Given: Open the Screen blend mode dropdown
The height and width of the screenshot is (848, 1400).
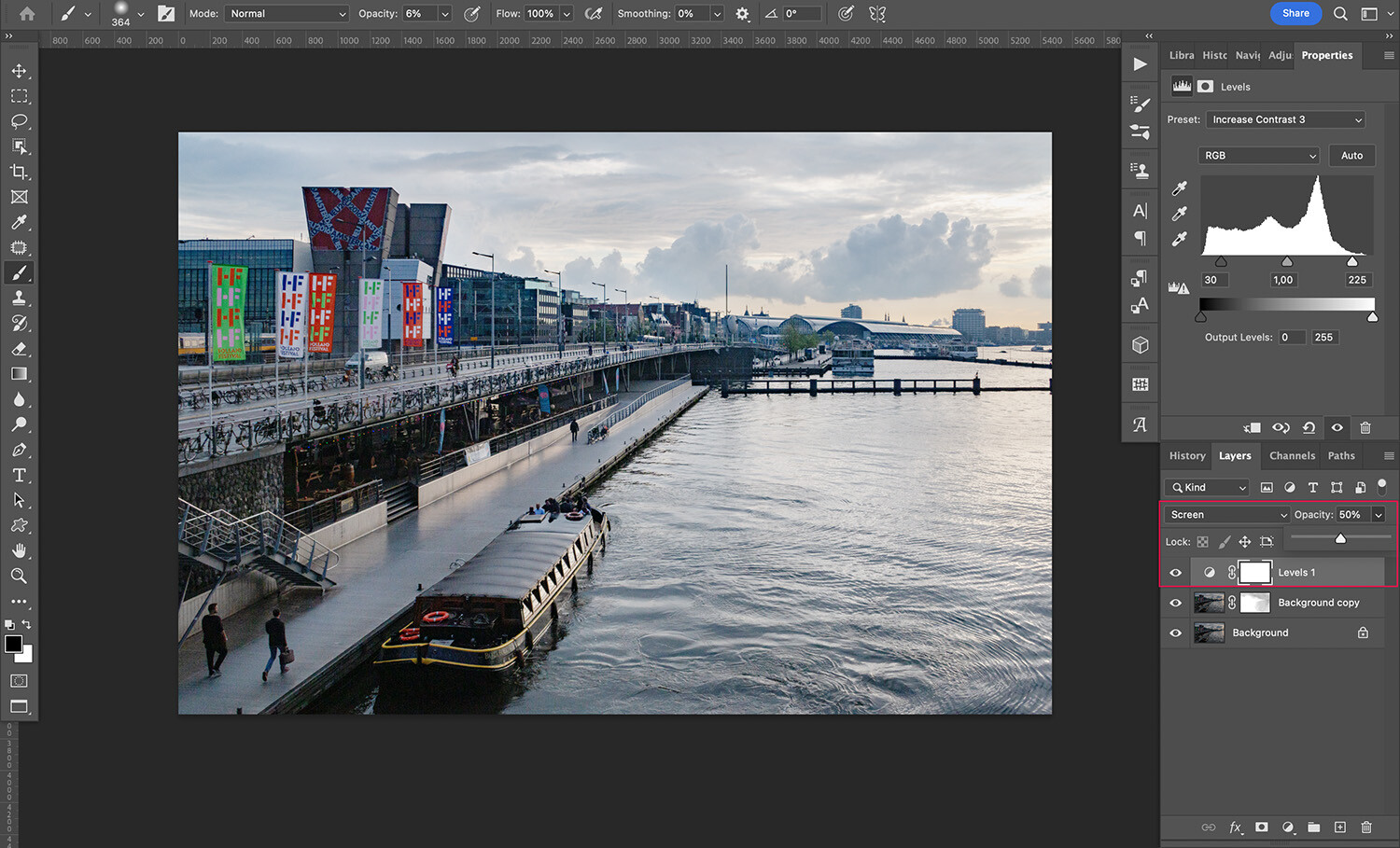Looking at the screenshot, I should tap(1225, 514).
